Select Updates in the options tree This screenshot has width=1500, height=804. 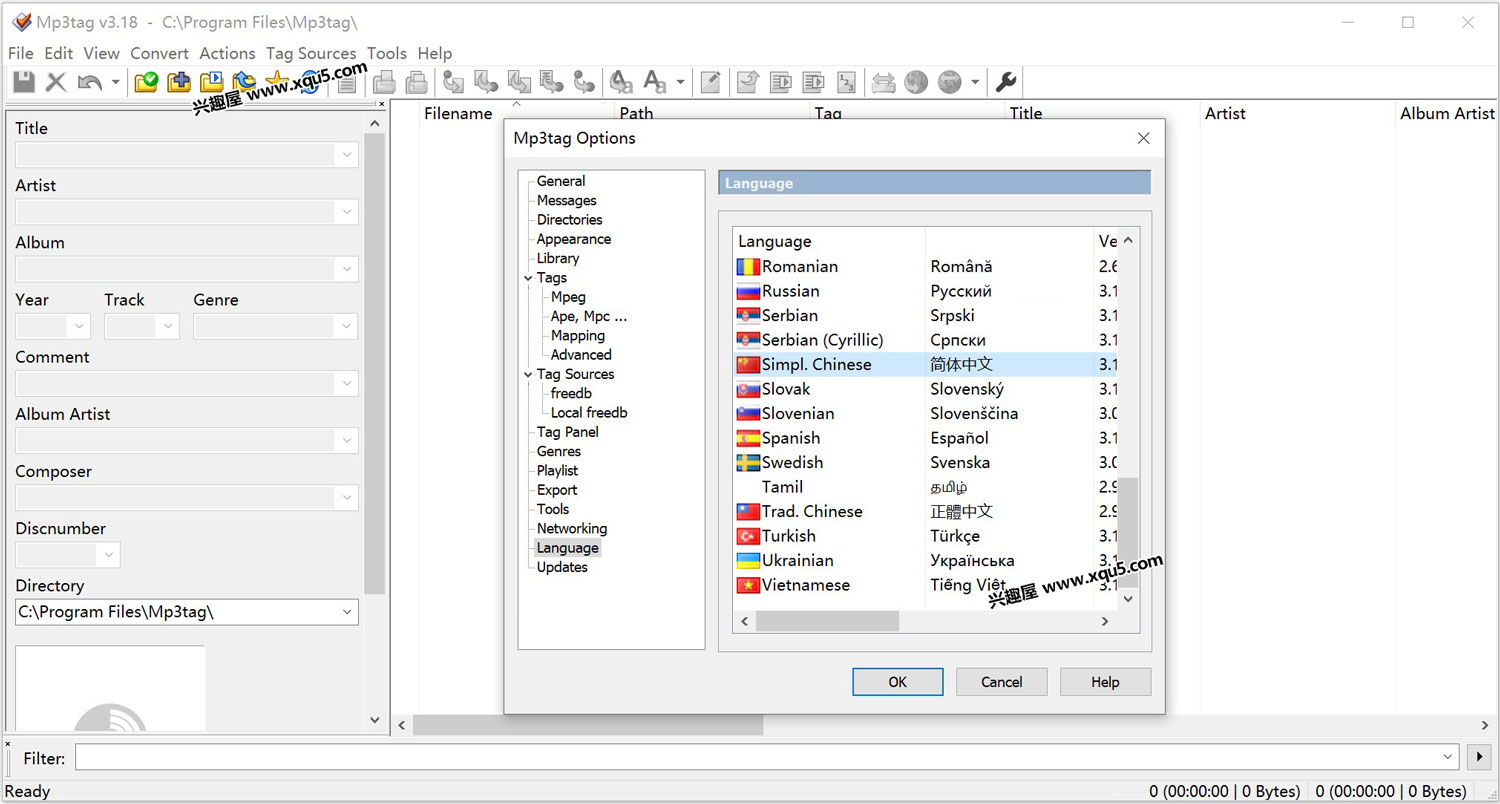(x=562, y=567)
